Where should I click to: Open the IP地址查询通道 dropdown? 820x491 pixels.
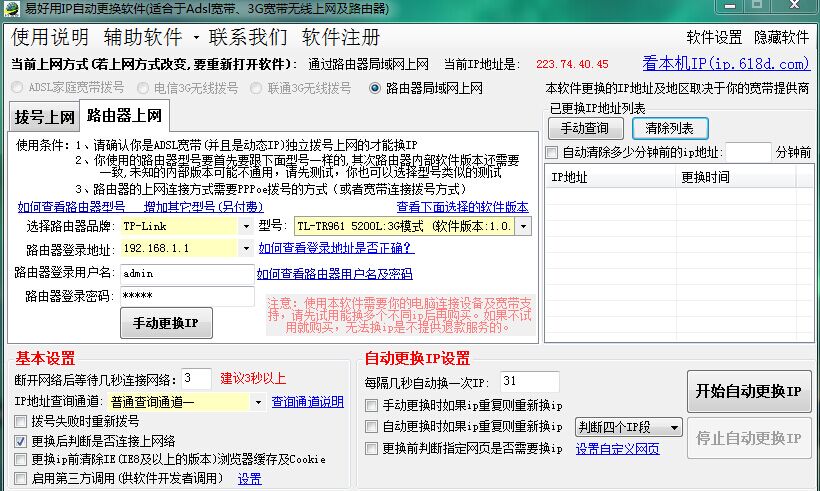click(x=258, y=402)
